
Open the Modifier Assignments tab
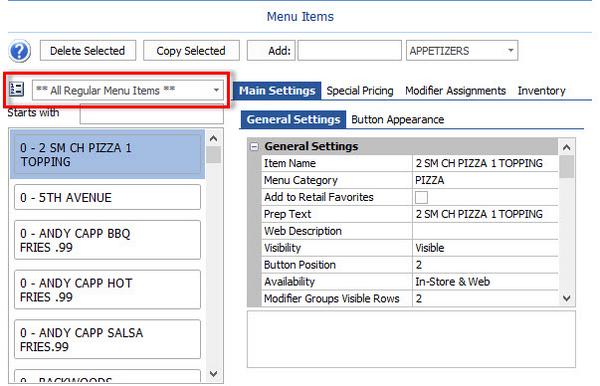pyautogui.click(x=455, y=91)
